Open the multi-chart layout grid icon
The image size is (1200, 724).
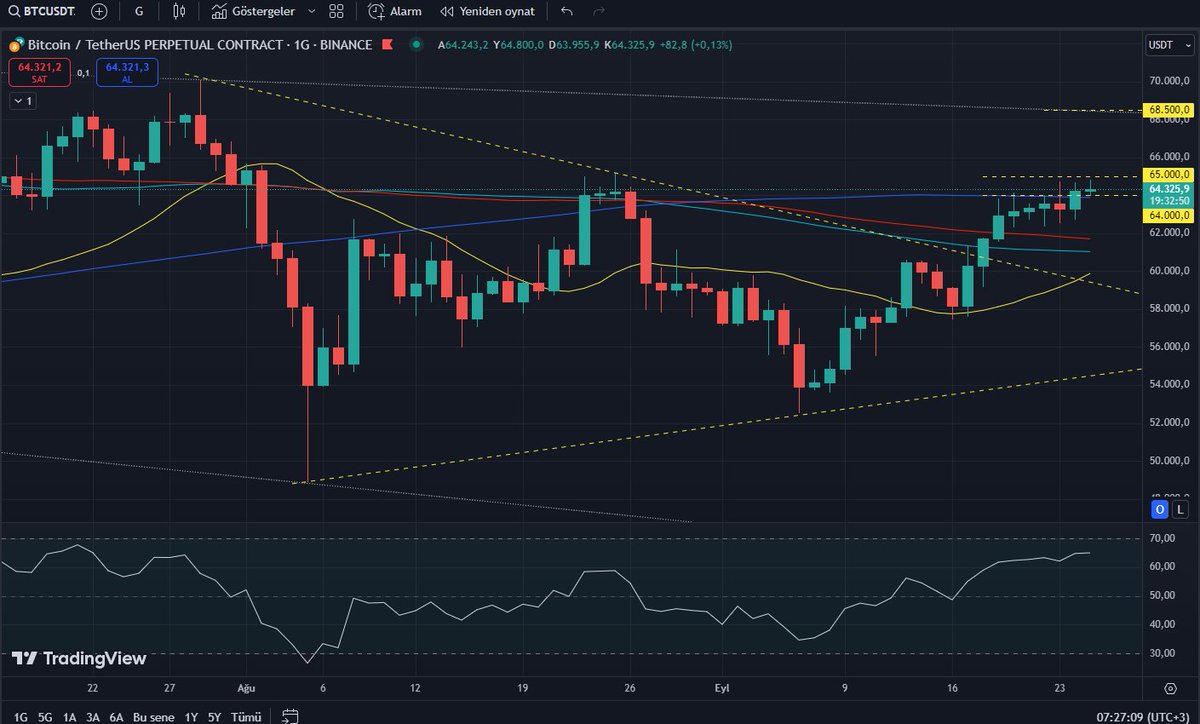[x=335, y=11]
